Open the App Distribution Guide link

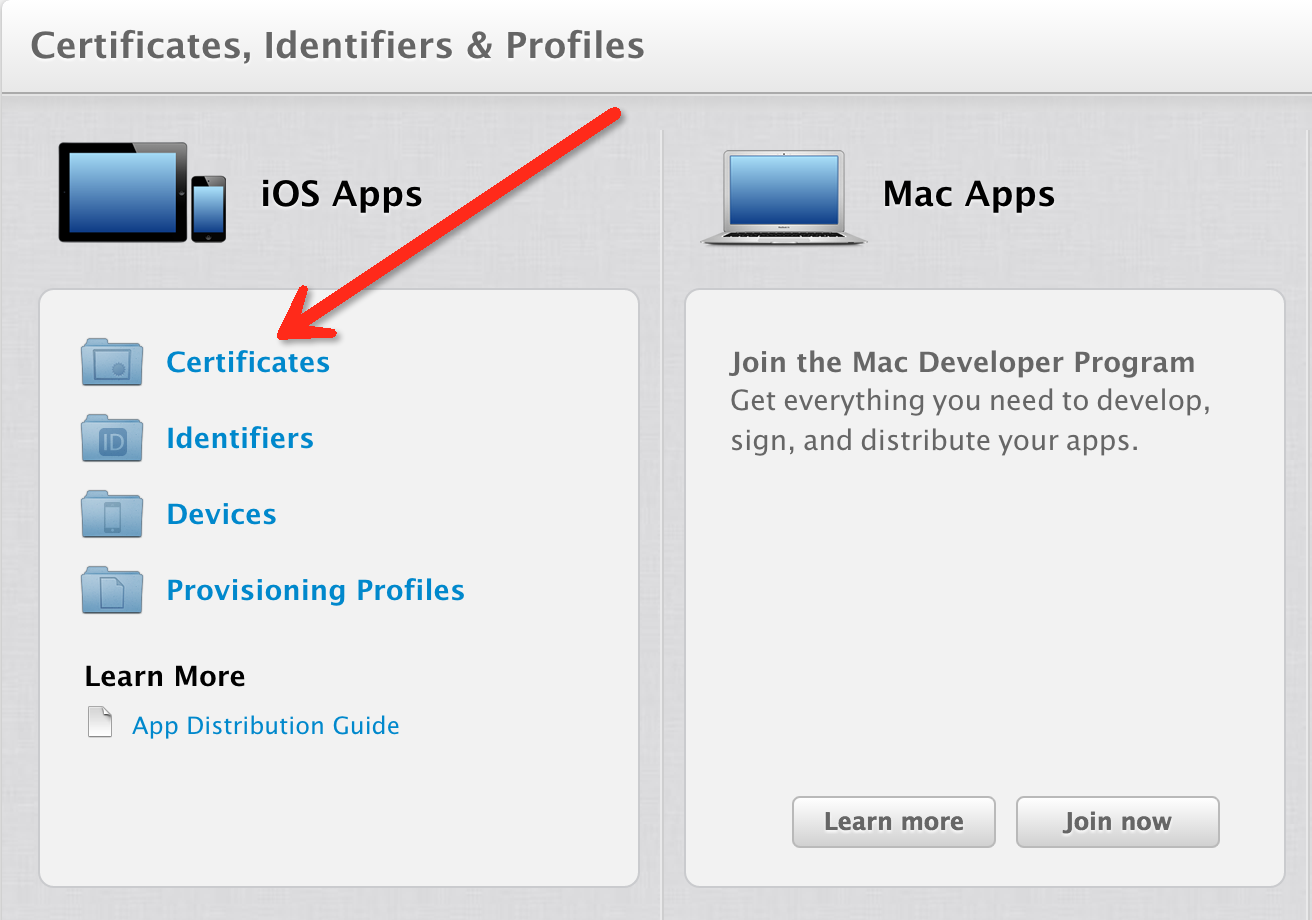[265, 725]
